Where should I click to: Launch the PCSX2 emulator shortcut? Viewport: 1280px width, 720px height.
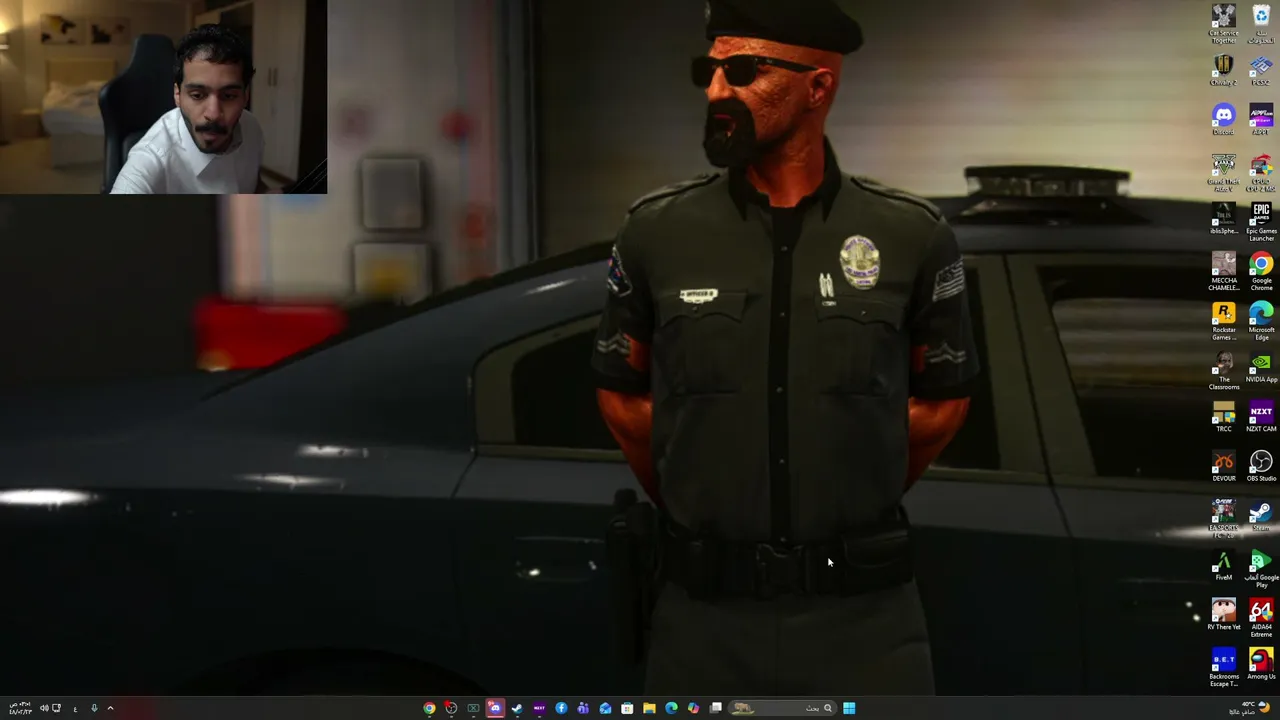[x=1261, y=71]
